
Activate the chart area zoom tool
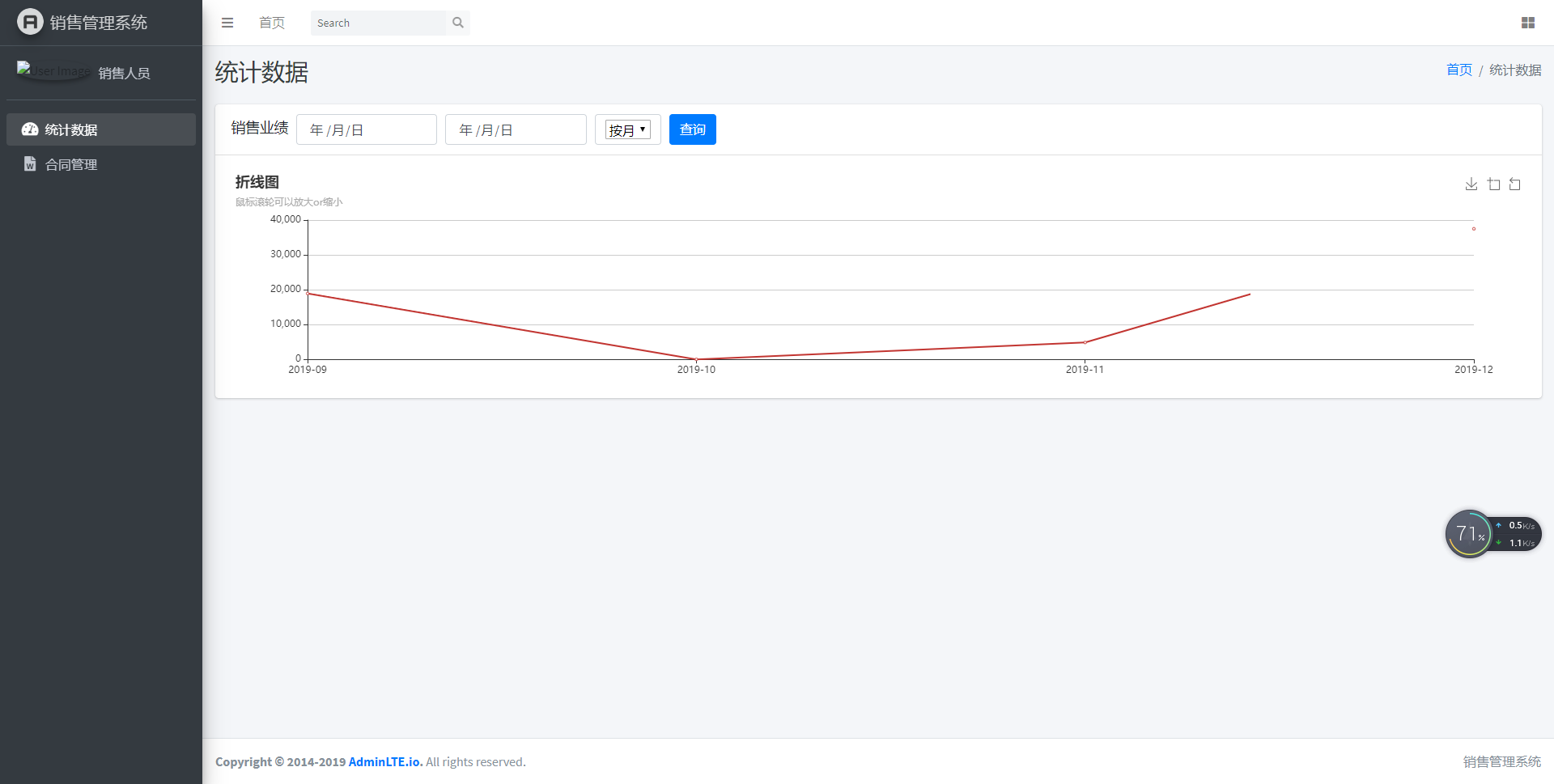[x=1493, y=184]
